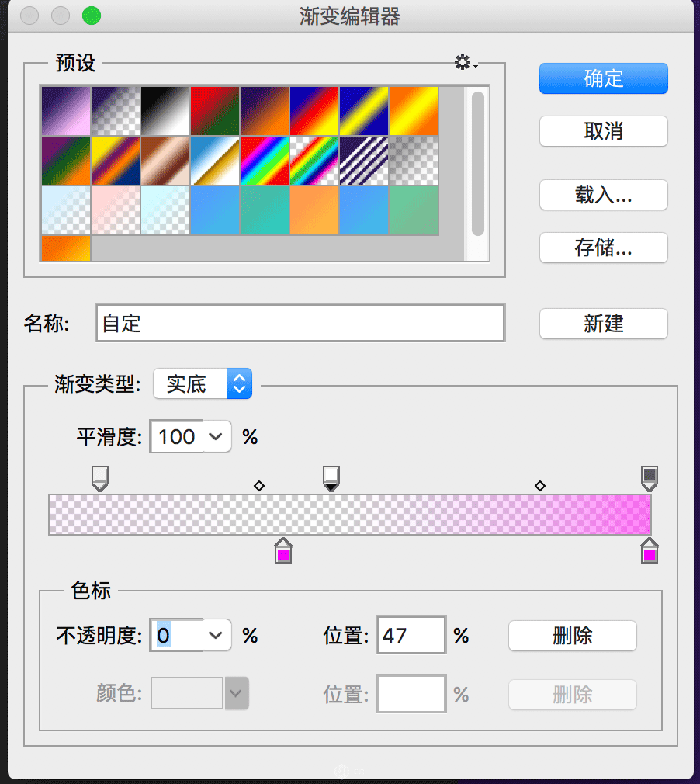
Task: Select the lone orange preset in bottom row
Action: [x=66, y=248]
